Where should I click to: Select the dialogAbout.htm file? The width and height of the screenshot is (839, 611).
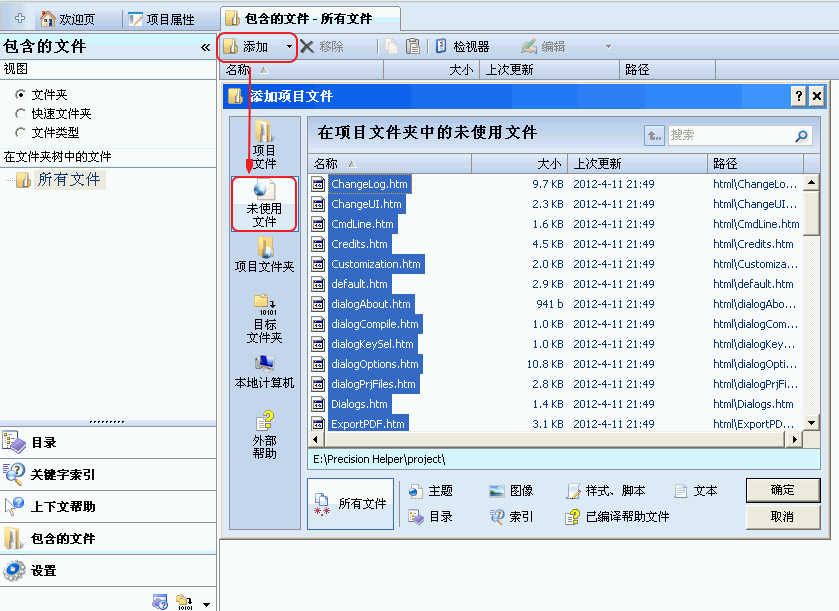pos(371,304)
